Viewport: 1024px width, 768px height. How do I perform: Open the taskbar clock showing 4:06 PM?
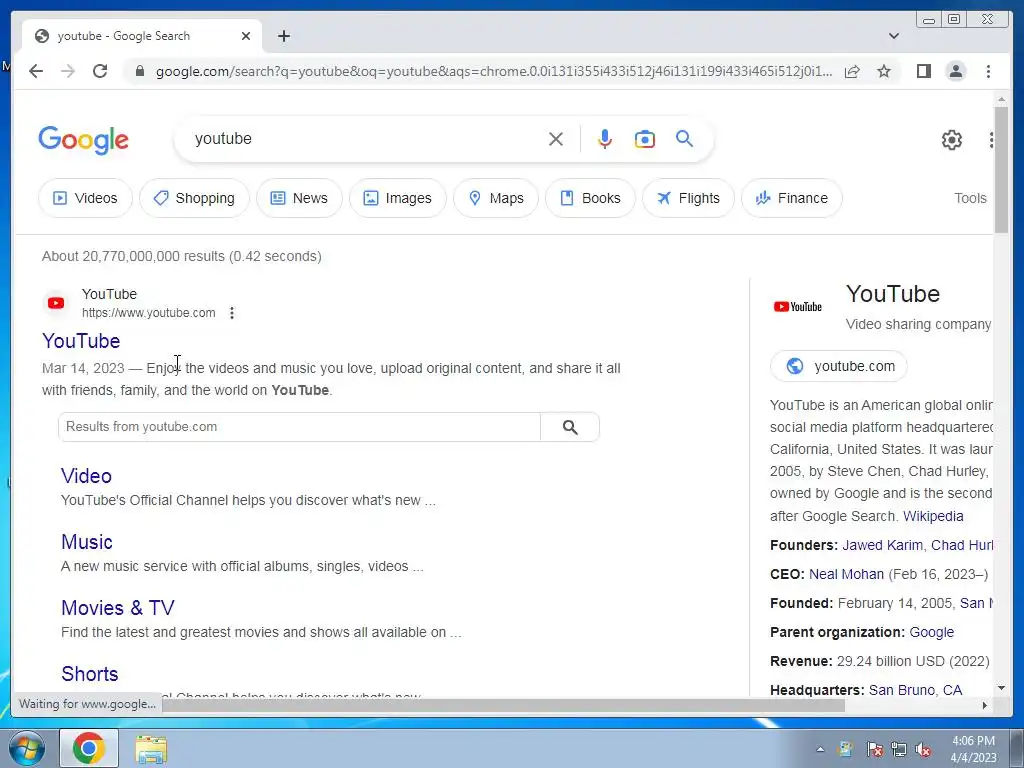[x=973, y=749]
